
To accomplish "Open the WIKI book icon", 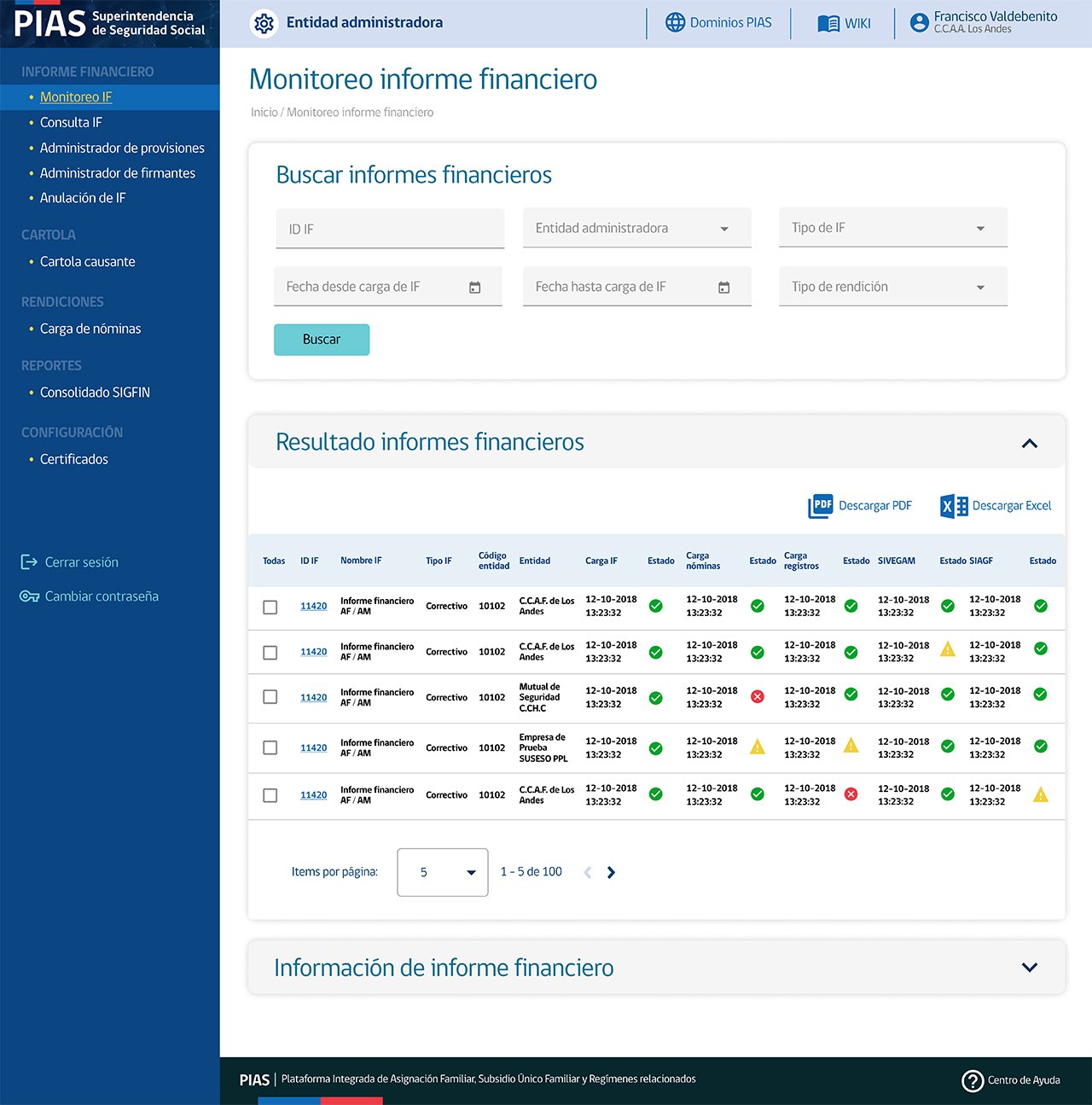I will [x=828, y=24].
